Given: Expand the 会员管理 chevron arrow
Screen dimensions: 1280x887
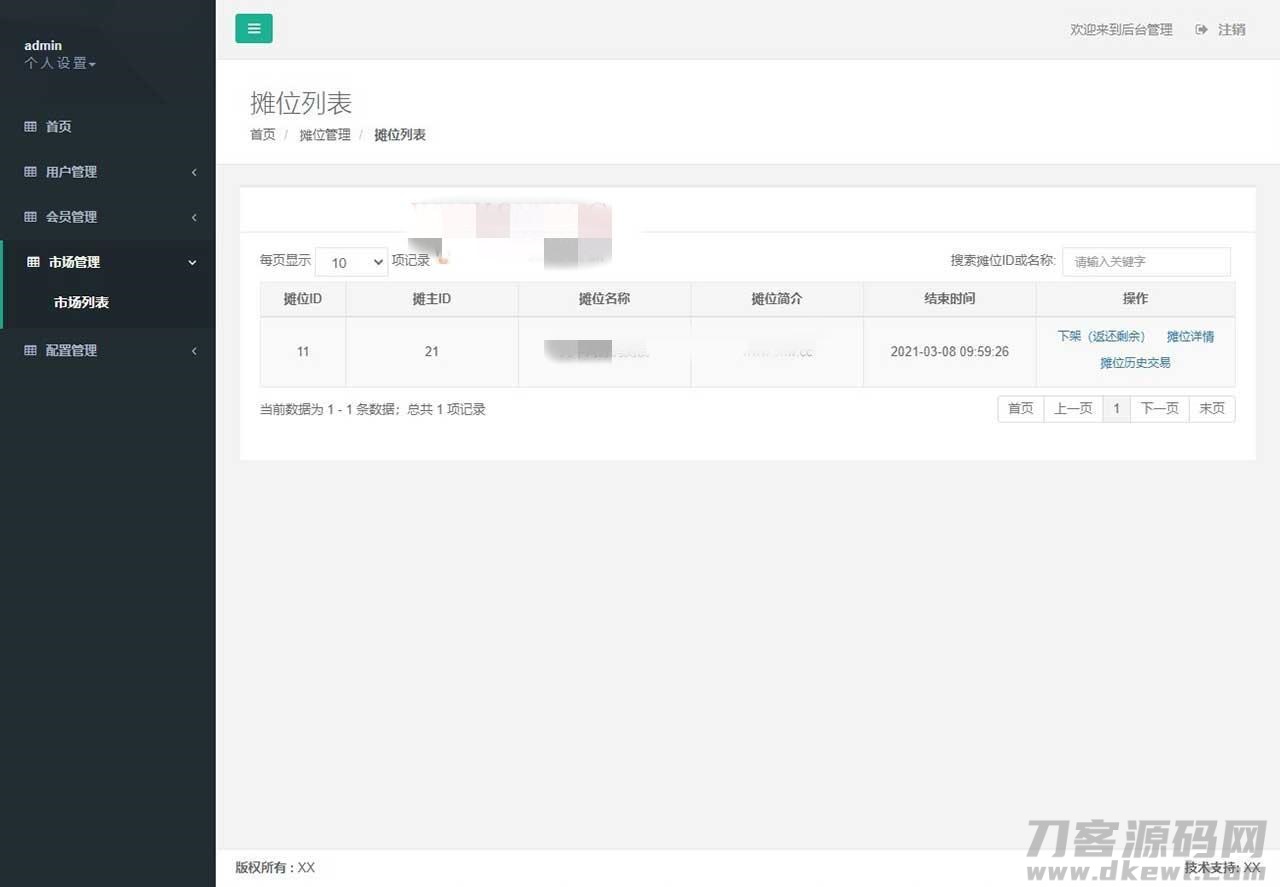Looking at the screenshot, I should tap(194, 217).
